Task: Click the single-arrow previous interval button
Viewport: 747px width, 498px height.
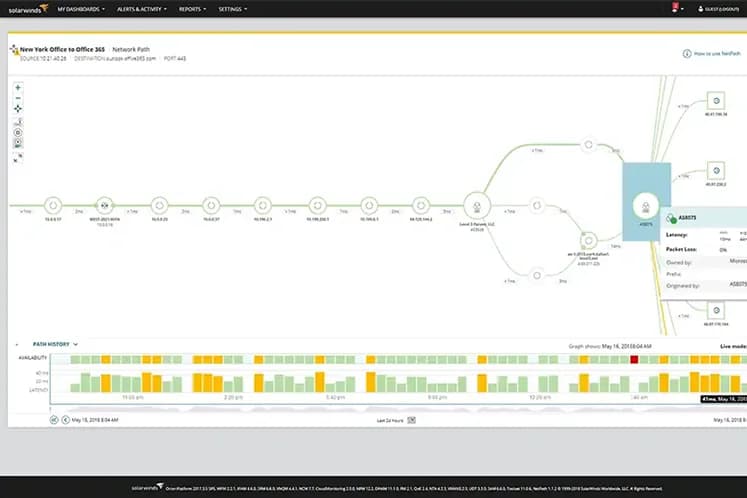Action: tap(66, 420)
